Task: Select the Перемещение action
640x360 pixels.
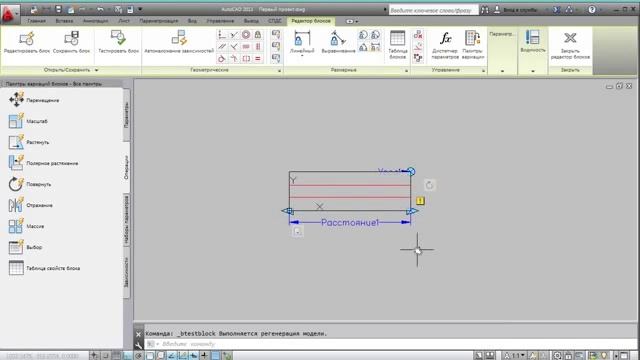Action: (34, 100)
